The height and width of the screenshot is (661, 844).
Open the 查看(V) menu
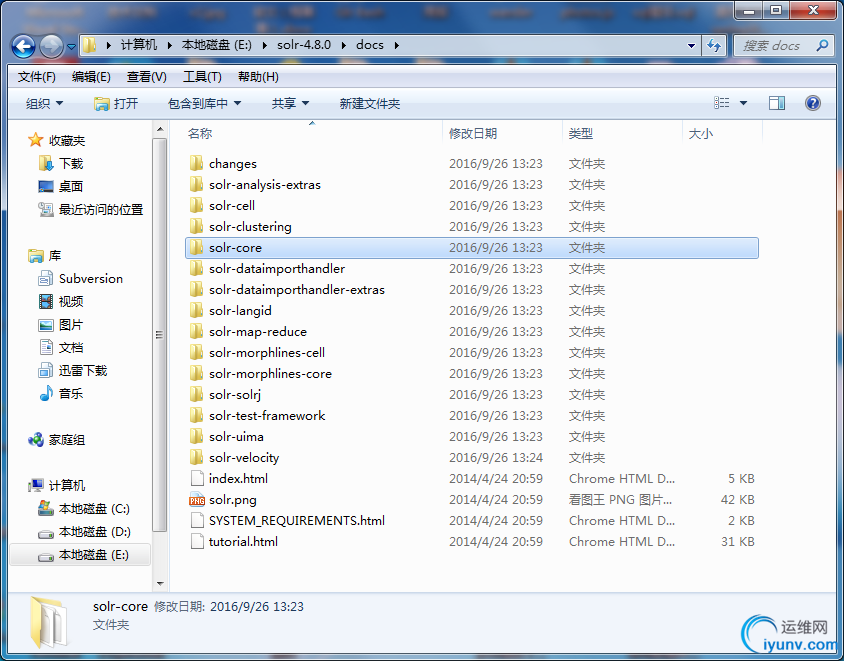(x=146, y=77)
